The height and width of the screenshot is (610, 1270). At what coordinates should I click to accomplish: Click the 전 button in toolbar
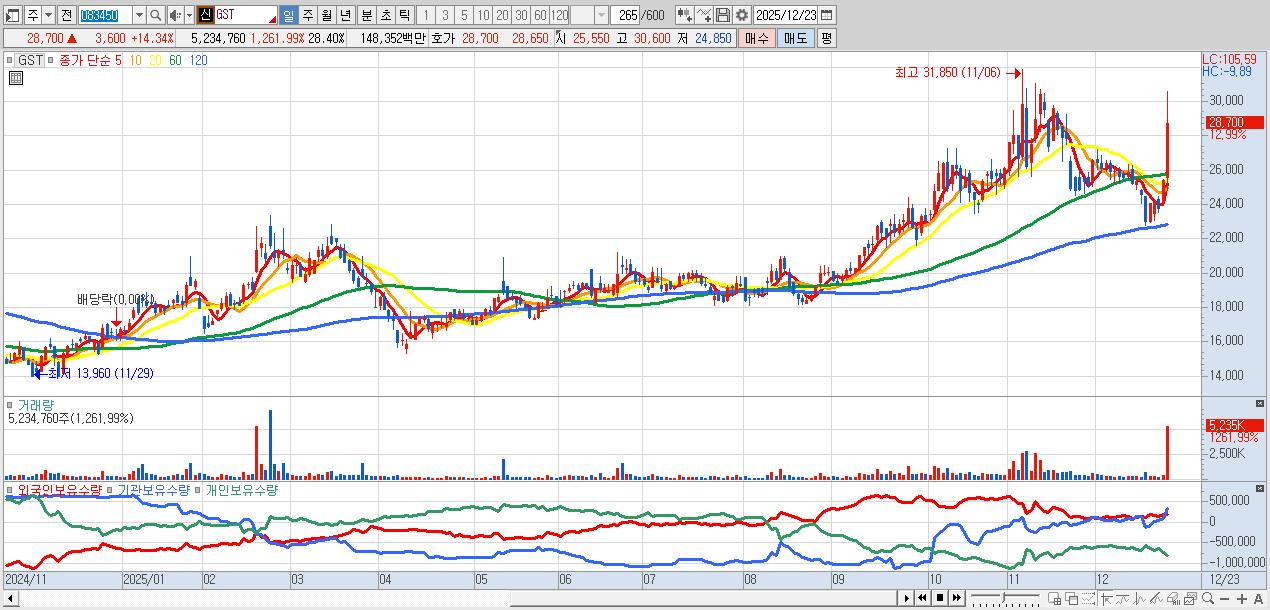(x=66, y=15)
